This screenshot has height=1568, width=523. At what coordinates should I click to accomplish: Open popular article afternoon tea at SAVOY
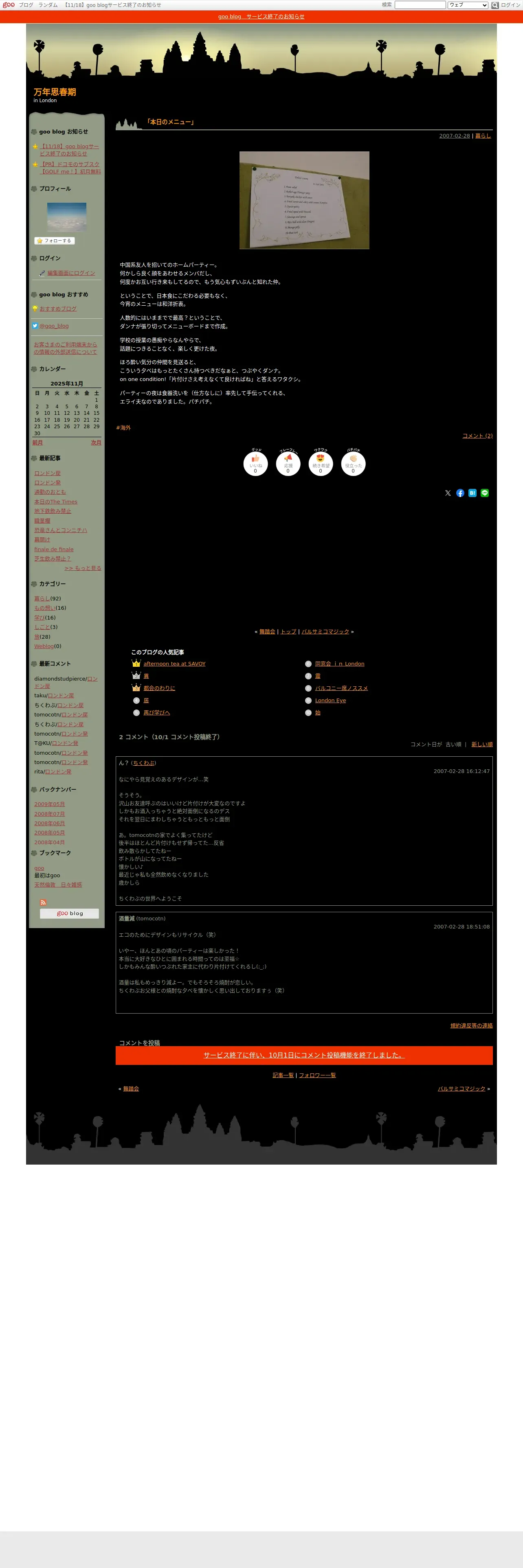pyautogui.click(x=175, y=664)
